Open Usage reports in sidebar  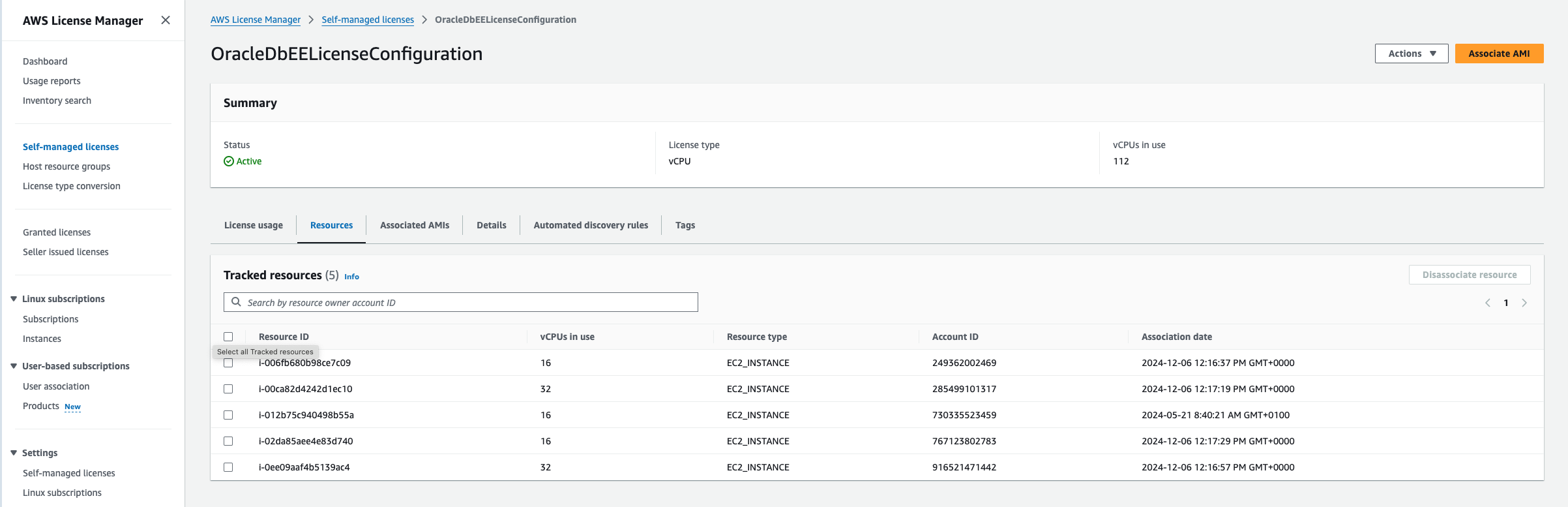tap(52, 81)
